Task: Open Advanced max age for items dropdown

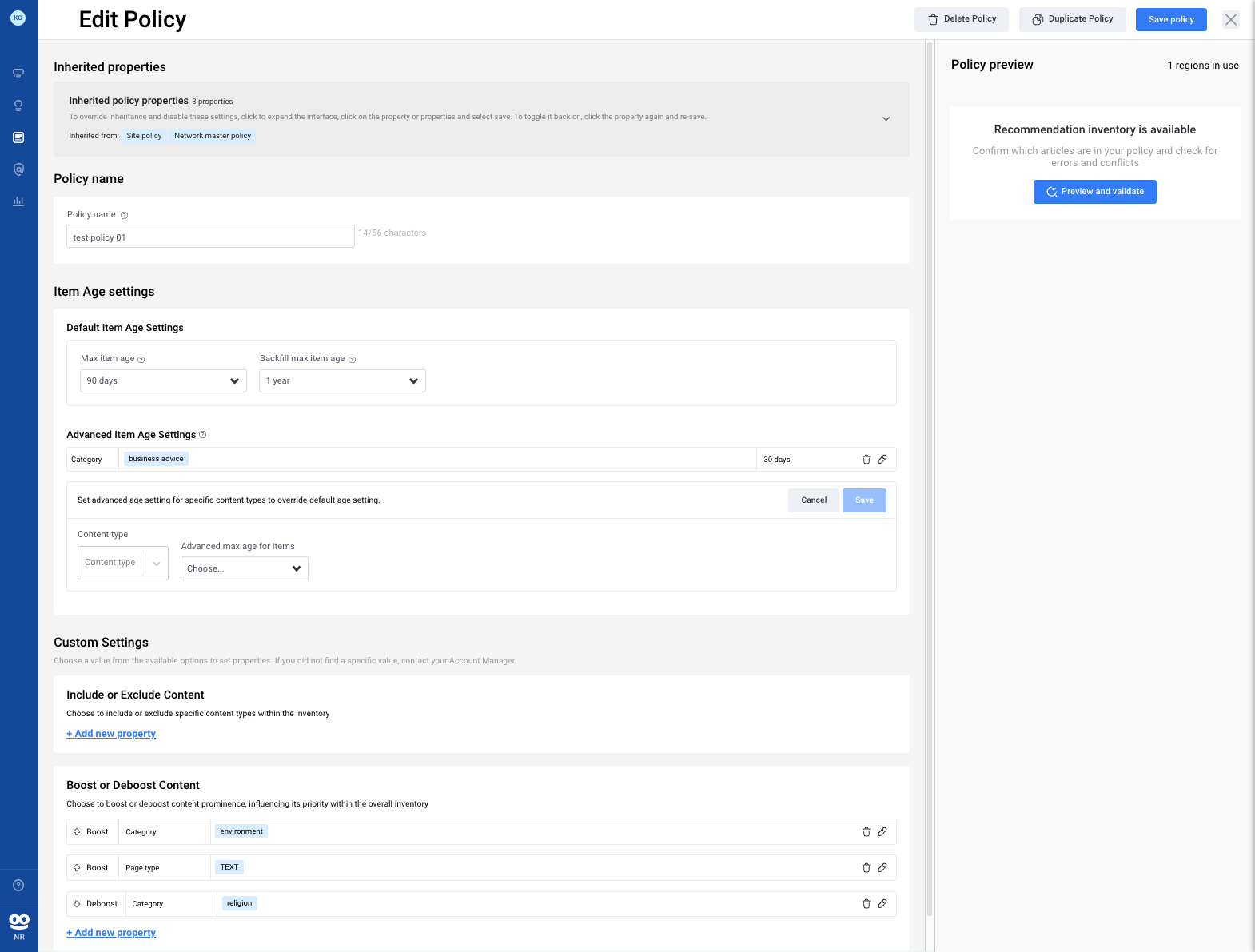Action: click(245, 568)
